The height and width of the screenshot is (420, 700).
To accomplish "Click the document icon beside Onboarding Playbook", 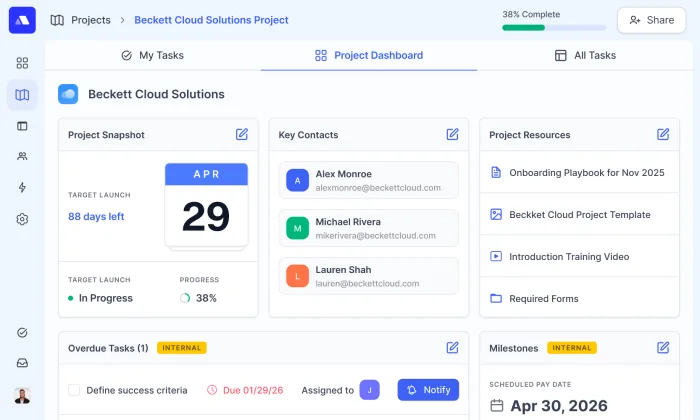I will click(496, 172).
